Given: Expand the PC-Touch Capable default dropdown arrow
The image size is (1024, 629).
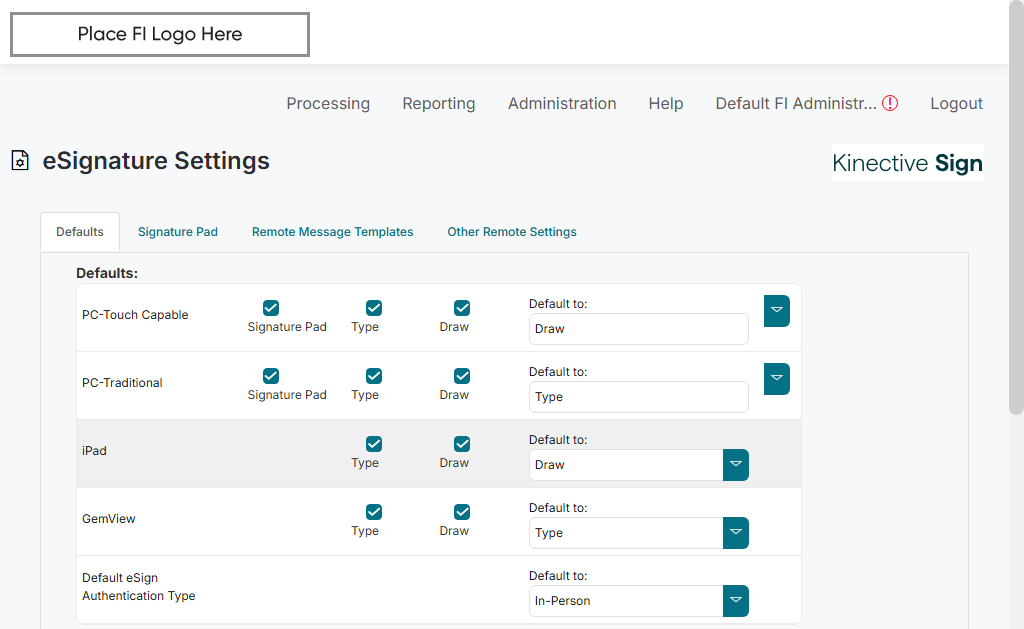Looking at the screenshot, I should 777,311.
